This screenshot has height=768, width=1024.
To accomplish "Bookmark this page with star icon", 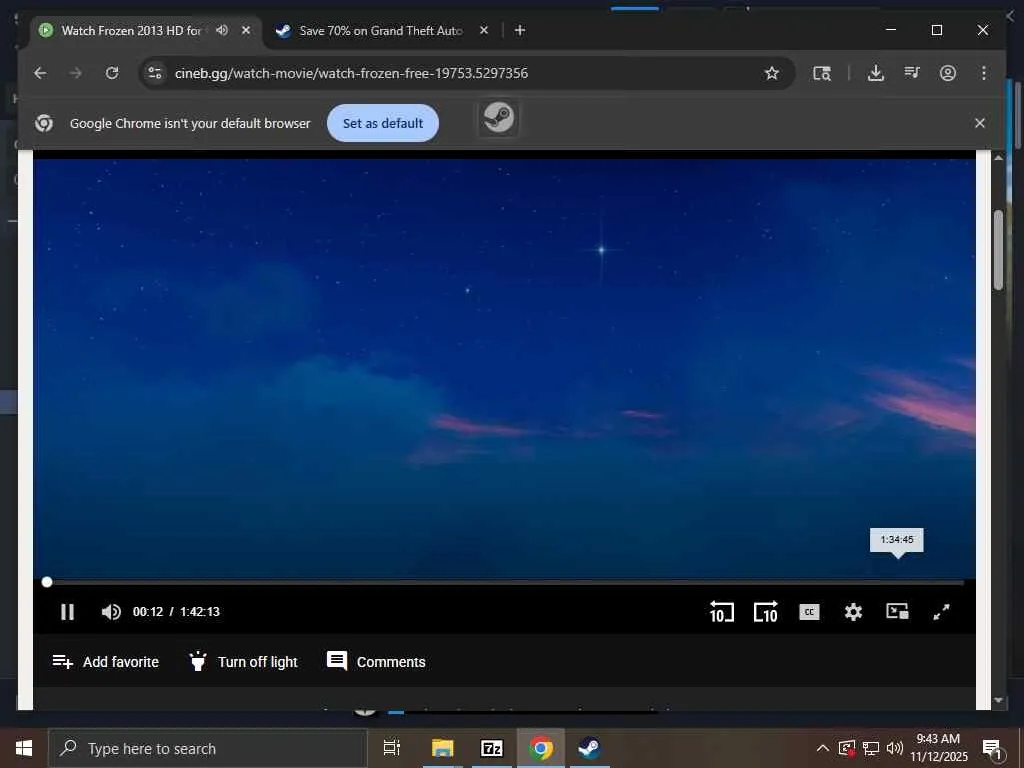I will (x=772, y=73).
